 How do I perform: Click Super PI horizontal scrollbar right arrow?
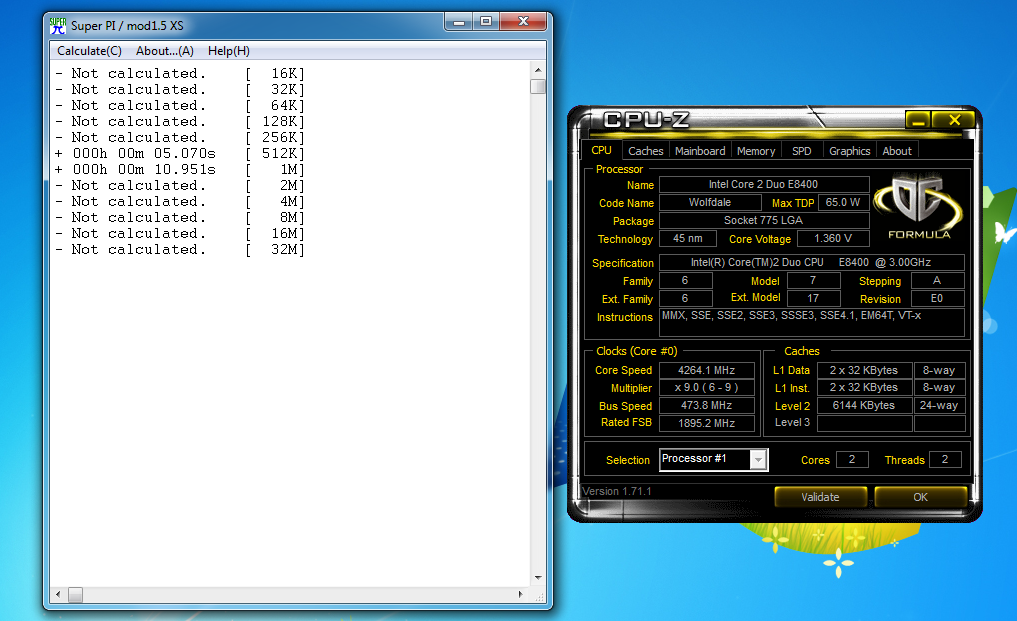[522, 595]
